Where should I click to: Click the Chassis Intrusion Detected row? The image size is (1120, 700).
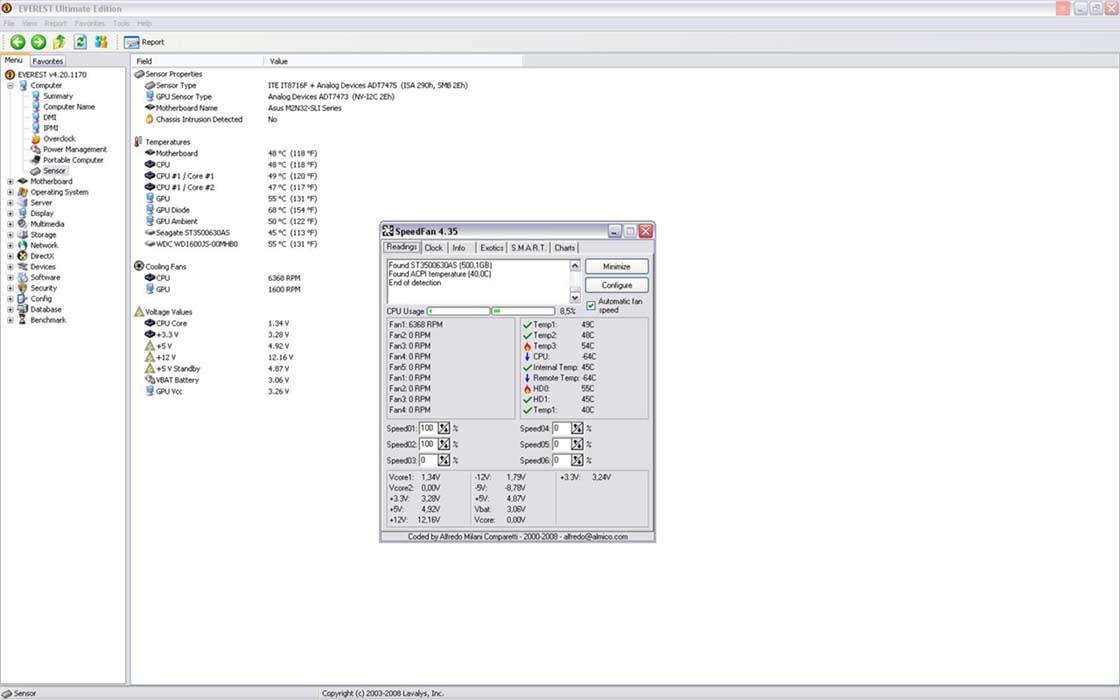coord(199,119)
